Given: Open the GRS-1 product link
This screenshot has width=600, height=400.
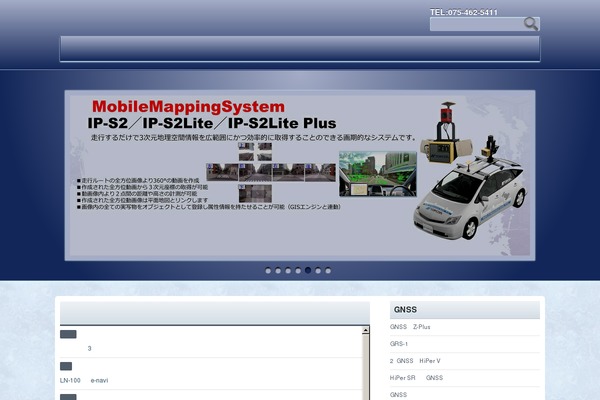Looking at the screenshot, I should click(399, 344).
